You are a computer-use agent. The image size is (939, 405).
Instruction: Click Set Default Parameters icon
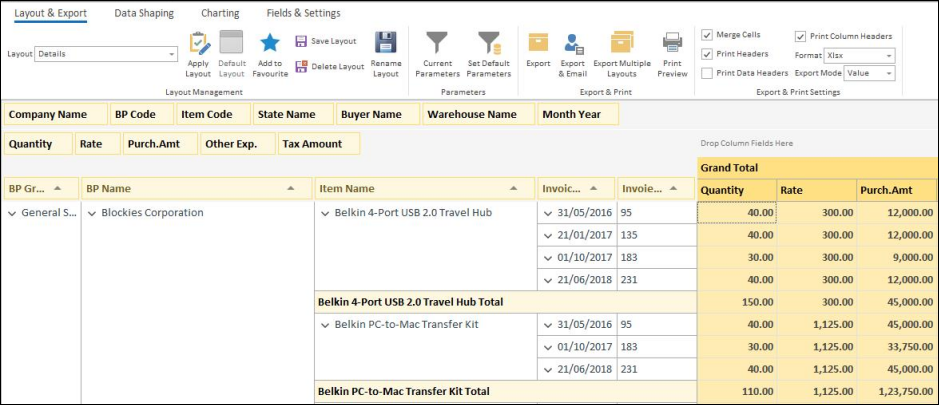pos(488,43)
